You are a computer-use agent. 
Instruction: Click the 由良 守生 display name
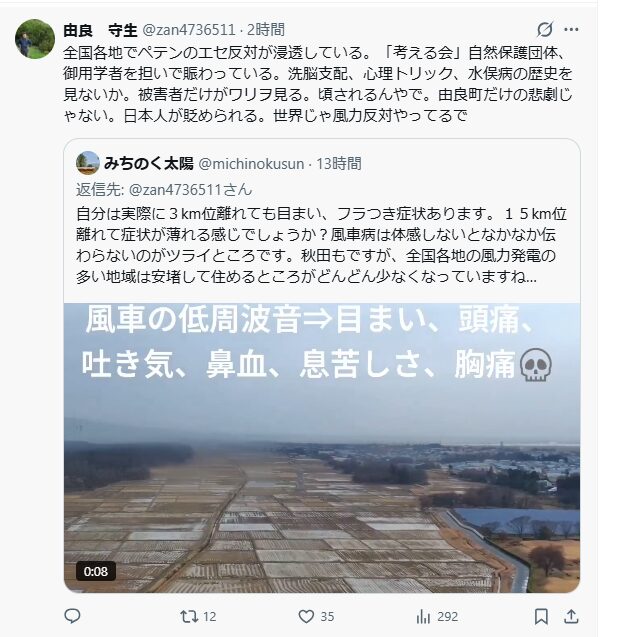pos(100,30)
